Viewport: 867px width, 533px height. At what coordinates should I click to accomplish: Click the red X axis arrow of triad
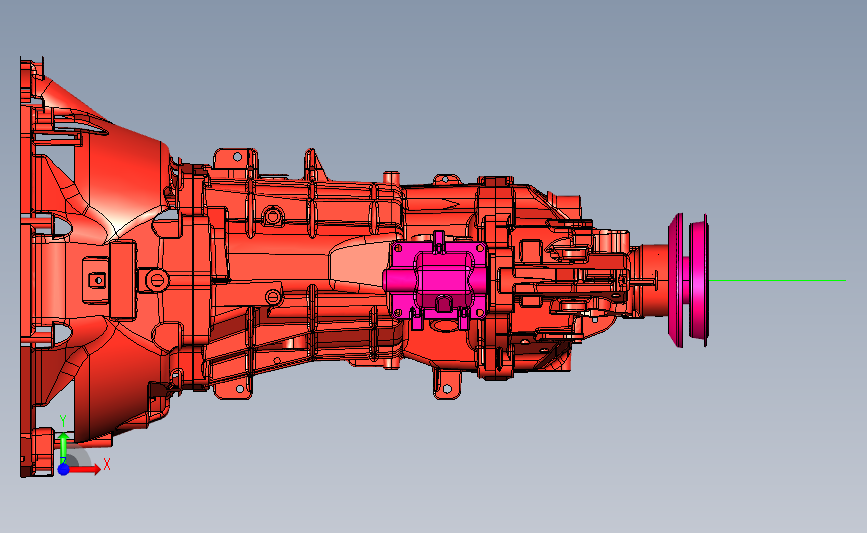[x=83, y=469]
